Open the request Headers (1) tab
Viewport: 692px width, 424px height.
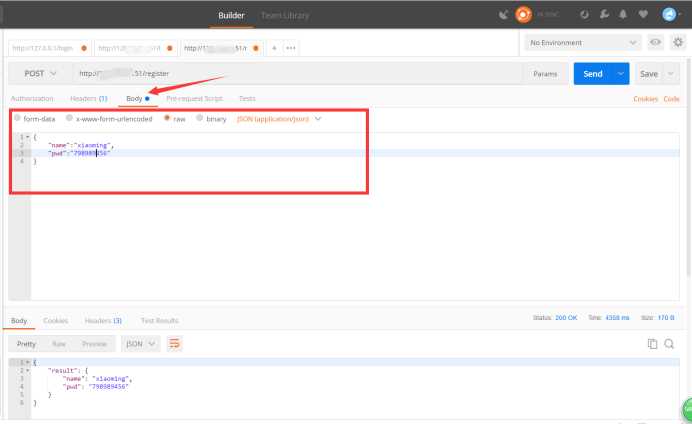coord(89,98)
